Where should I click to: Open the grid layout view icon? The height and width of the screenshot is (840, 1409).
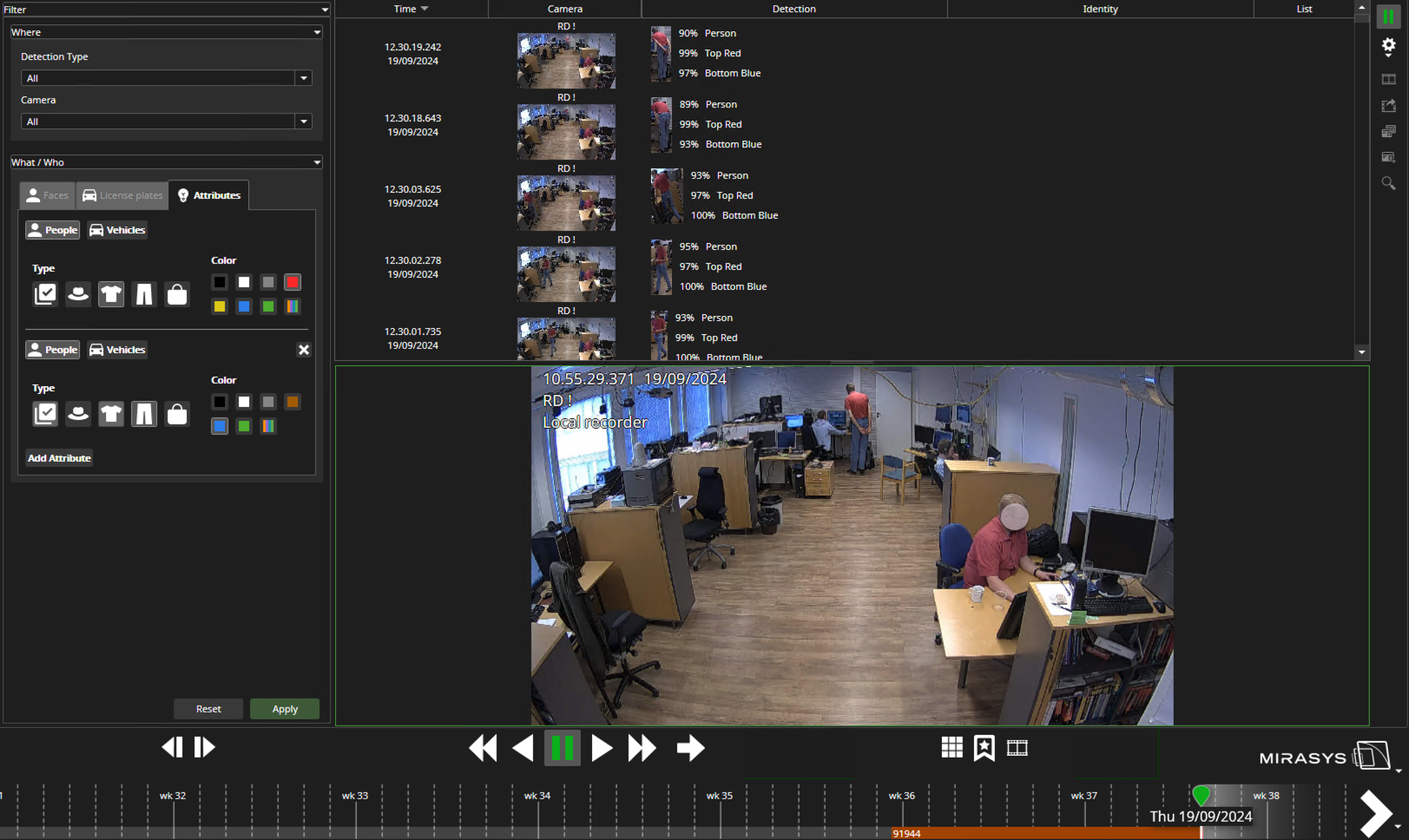[951, 748]
